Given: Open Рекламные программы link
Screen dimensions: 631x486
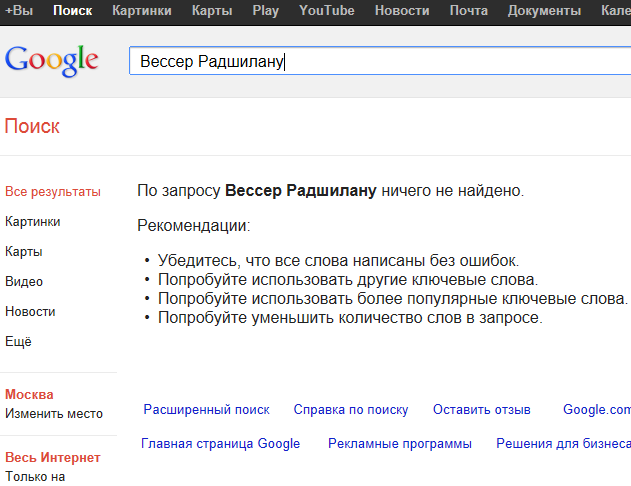Looking at the screenshot, I should tap(400, 443).
